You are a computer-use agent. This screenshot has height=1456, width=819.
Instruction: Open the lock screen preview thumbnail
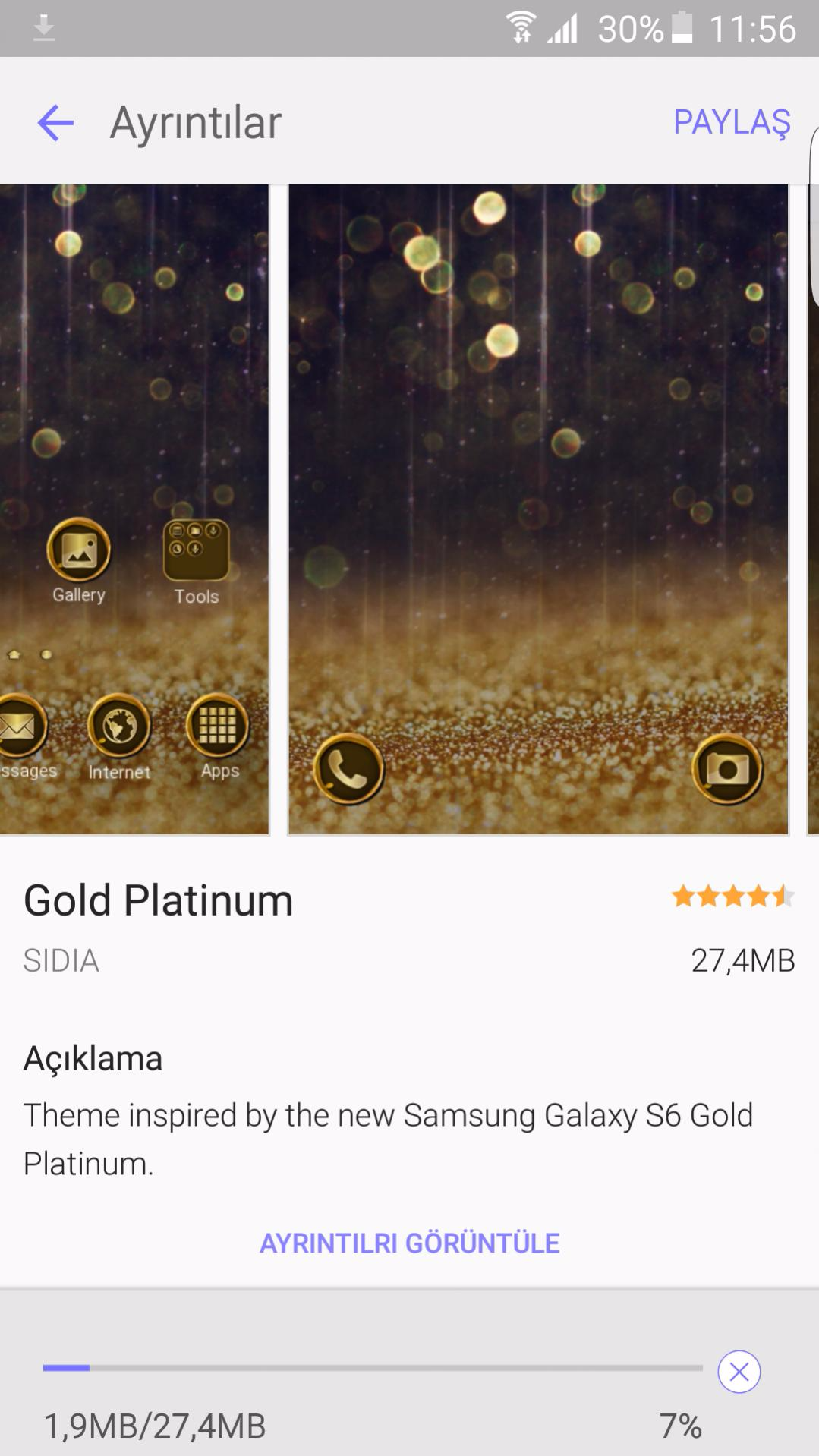click(538, 509)
